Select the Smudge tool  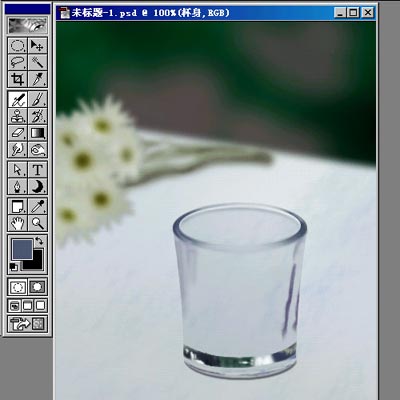(x=17, y=149)
